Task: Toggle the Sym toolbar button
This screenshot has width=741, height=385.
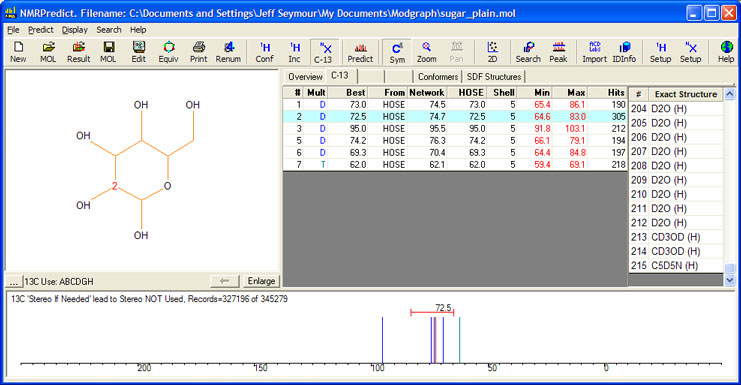Action: click(397, 52)
